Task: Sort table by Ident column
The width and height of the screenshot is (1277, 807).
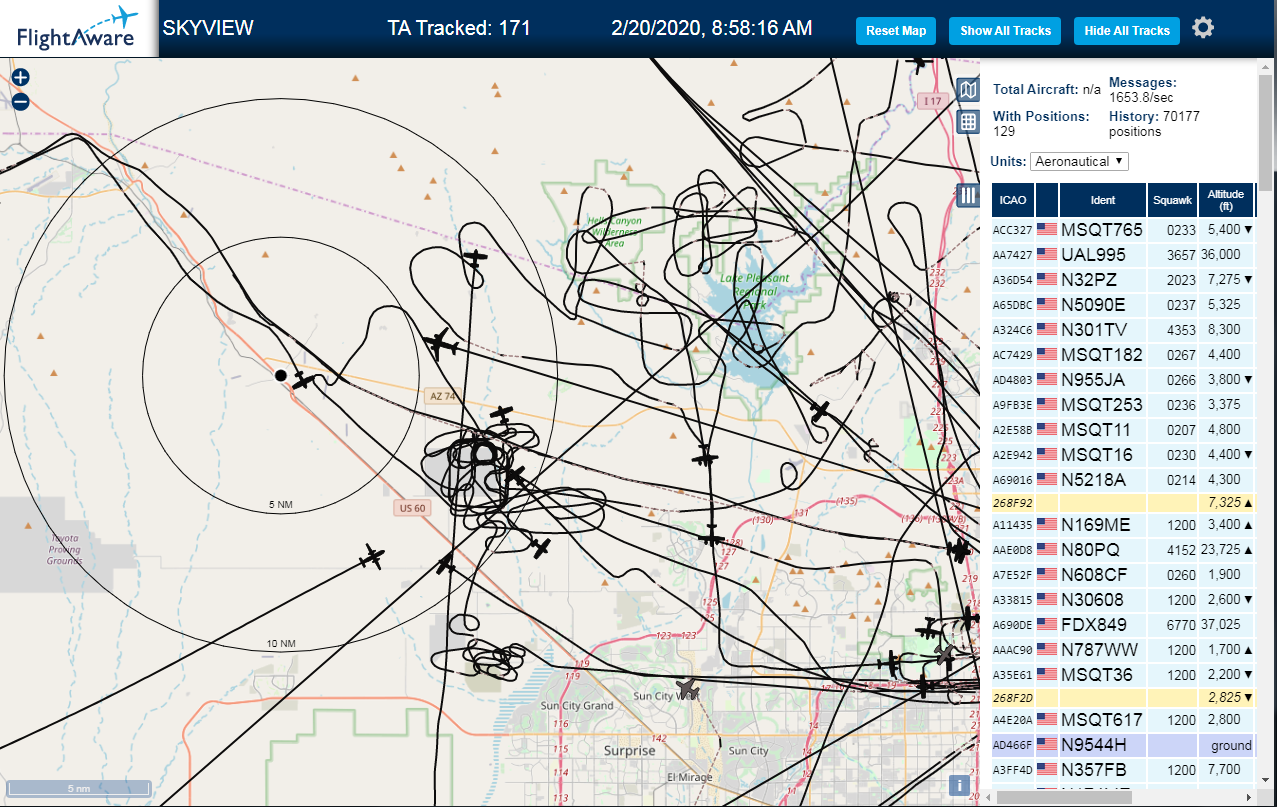Action: 1103,200
